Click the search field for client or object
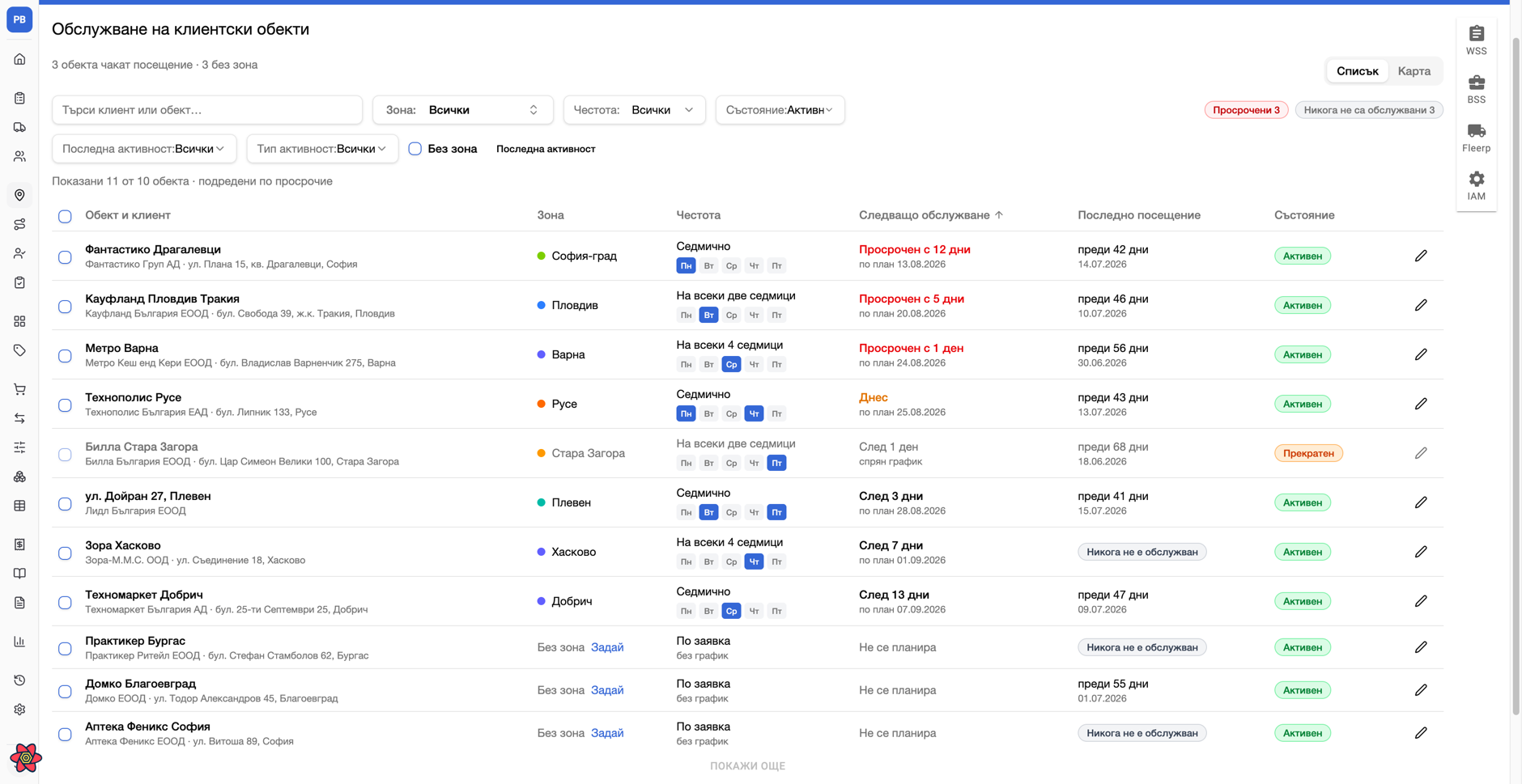The width and height of the screenshot is (1522, 784). (207, 110)
